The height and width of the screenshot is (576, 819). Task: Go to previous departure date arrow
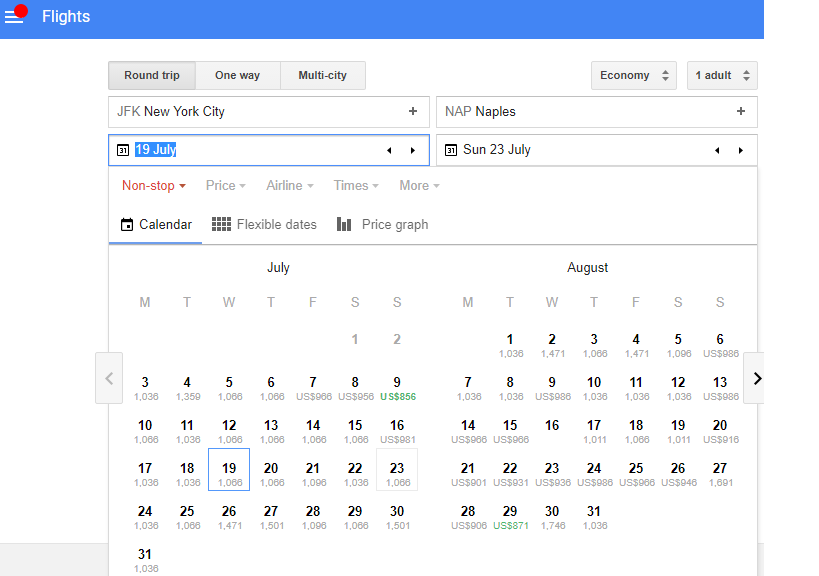pos(390,150)
